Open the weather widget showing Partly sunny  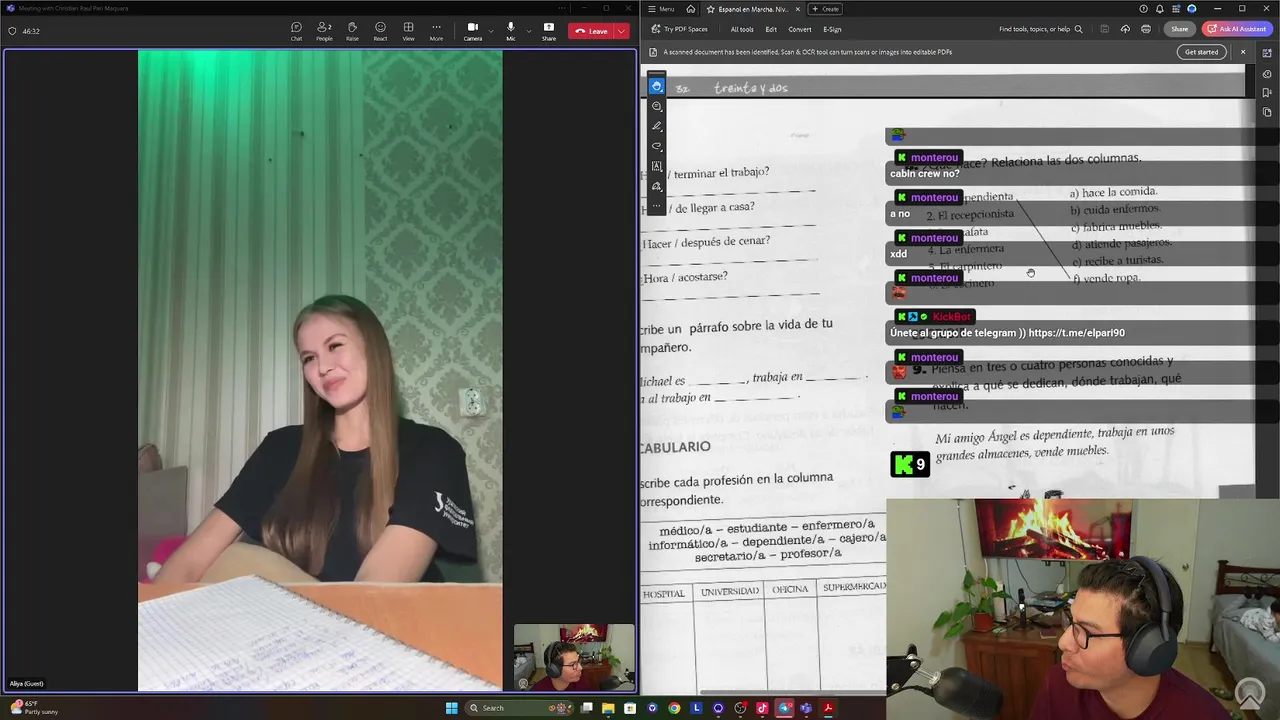click(34, 708)
